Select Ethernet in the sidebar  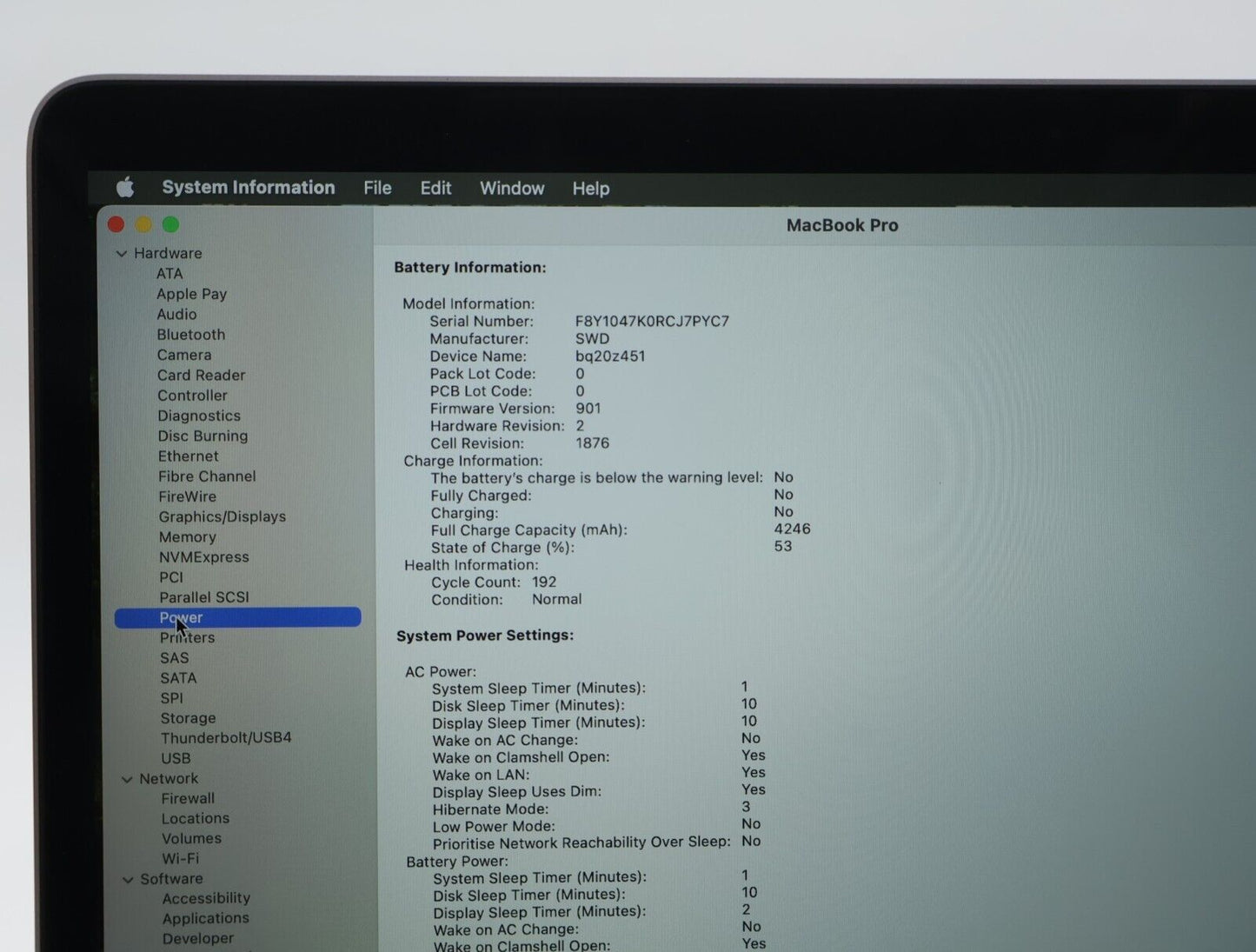coord(189,456)
